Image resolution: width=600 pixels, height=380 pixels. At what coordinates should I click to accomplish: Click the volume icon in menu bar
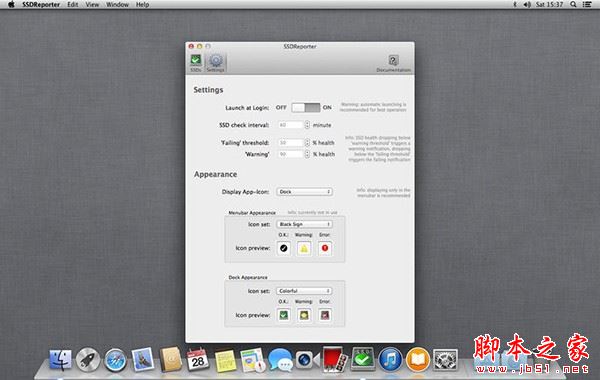[527, 5]
